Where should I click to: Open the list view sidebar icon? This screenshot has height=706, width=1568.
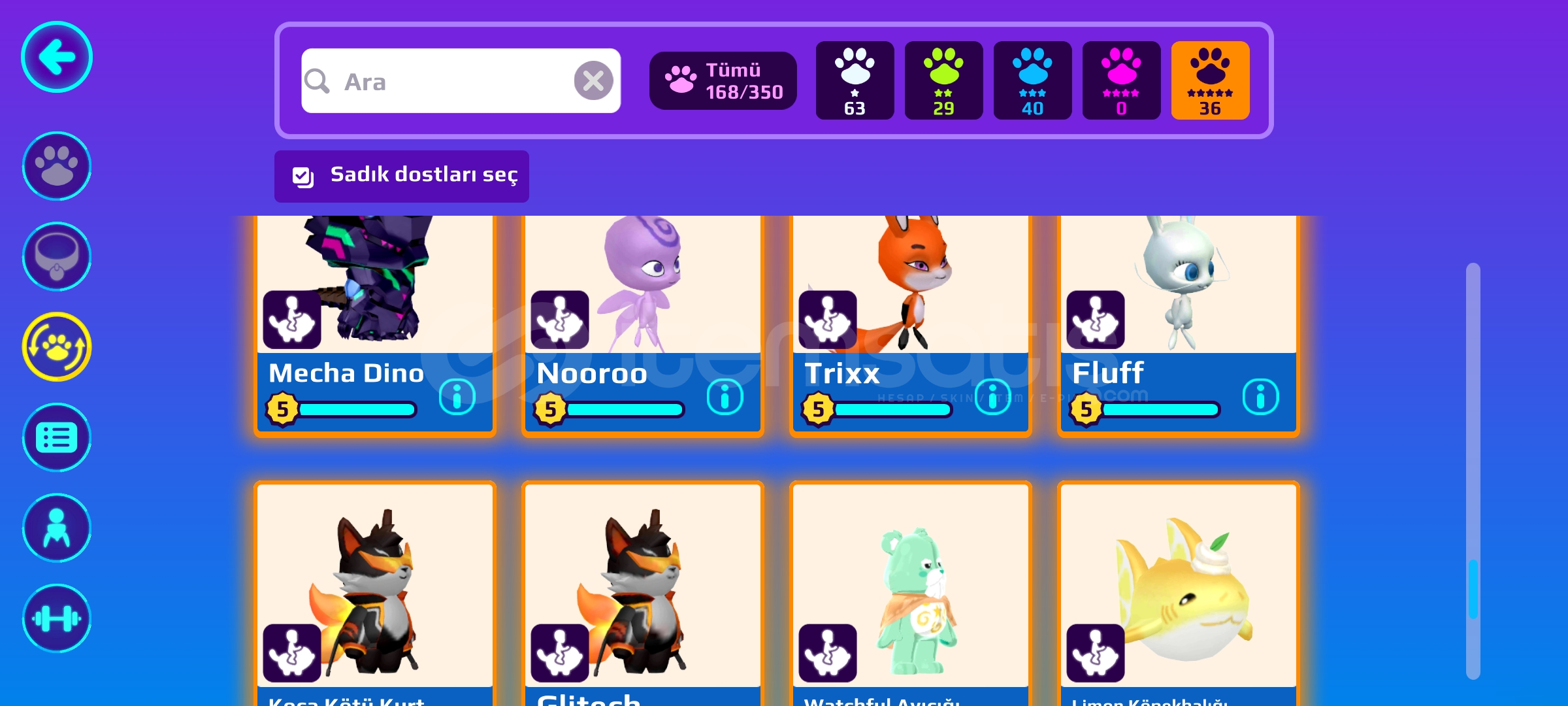pos(57,437)
